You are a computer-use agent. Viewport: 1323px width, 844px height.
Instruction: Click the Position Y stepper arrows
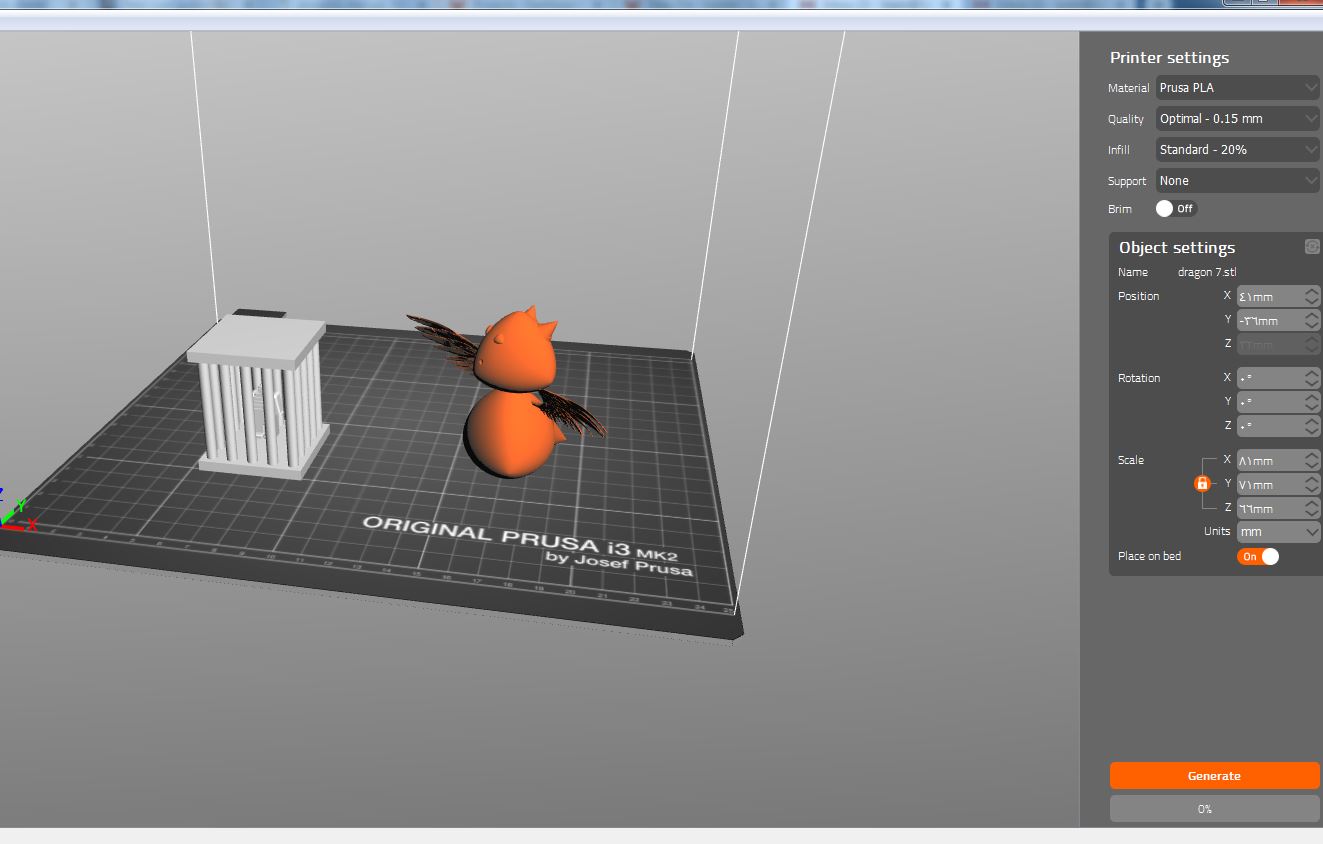pyautogui.click(x=1312, y=321)
